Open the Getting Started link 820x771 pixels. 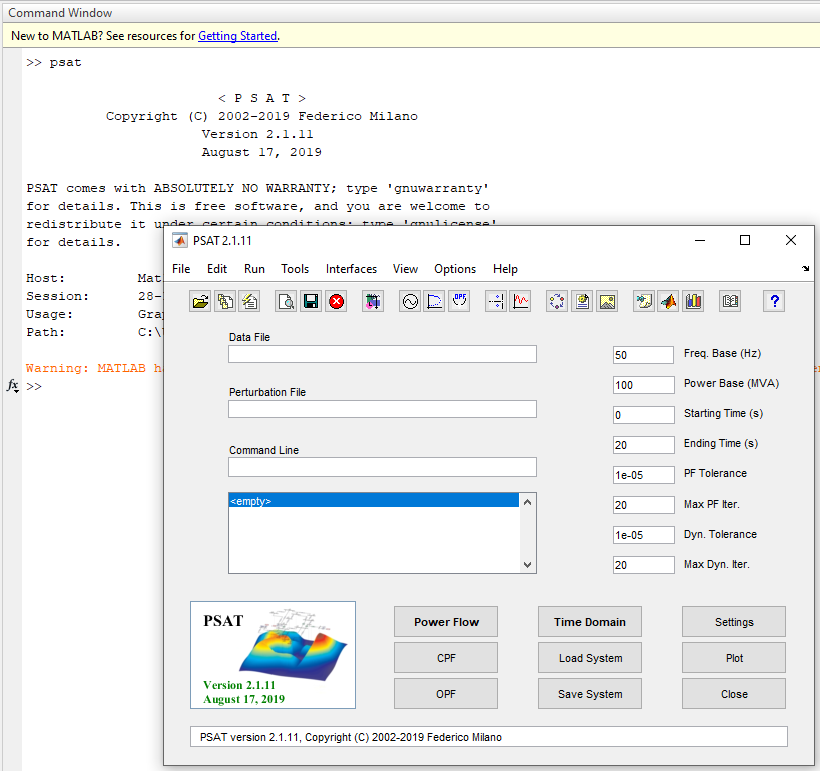237,36
